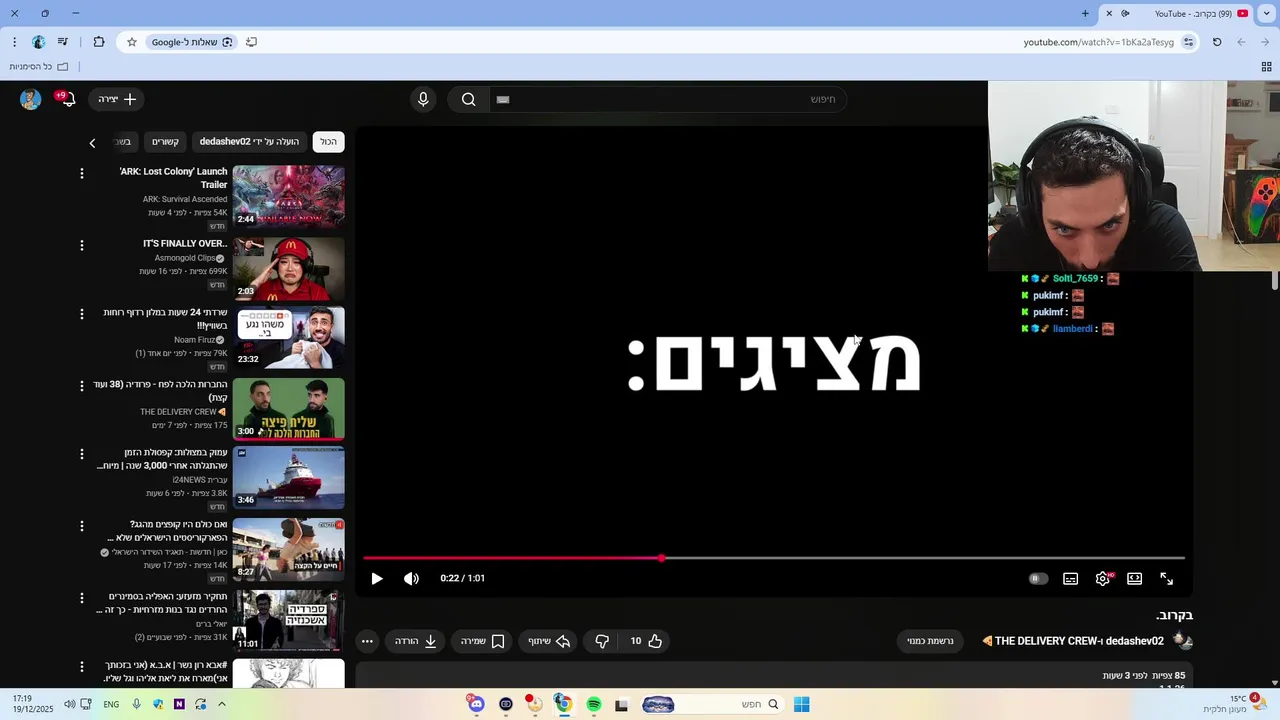Show hidden system tray icons
Screen dimensions: 1280x720
[x=222, y=705]
